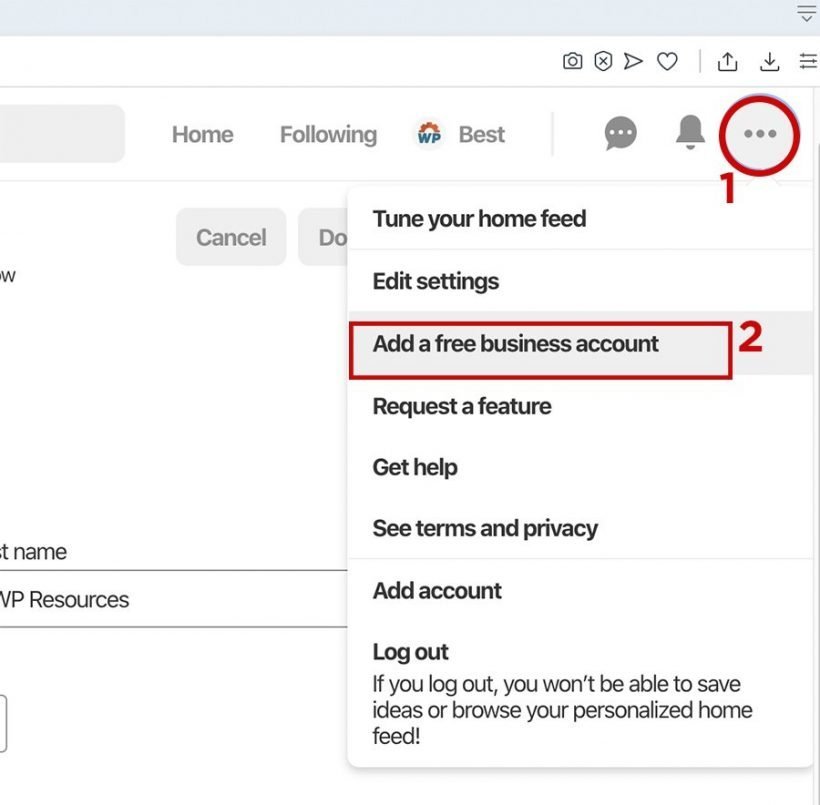Select Add a free business account
The image size is (820, 805).
[579, 344]
